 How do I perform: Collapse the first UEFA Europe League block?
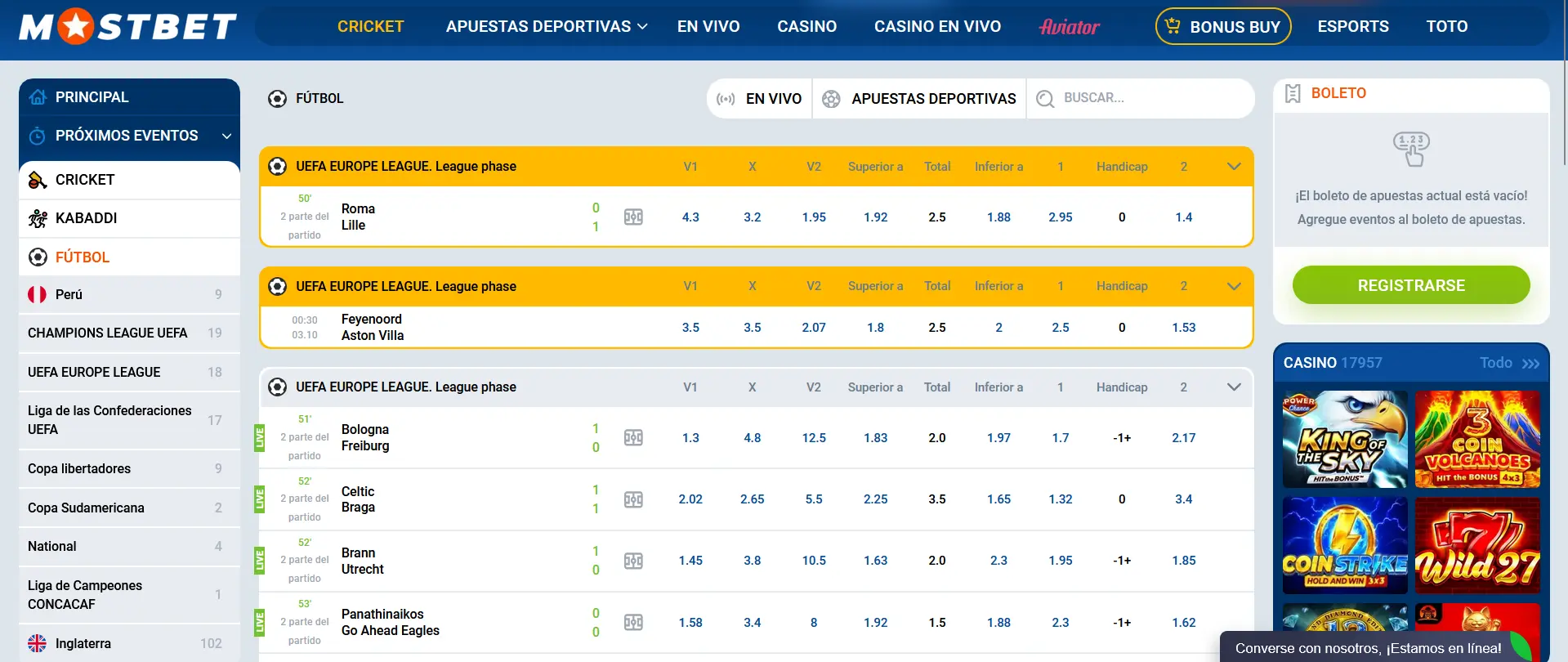[1234, 167]
